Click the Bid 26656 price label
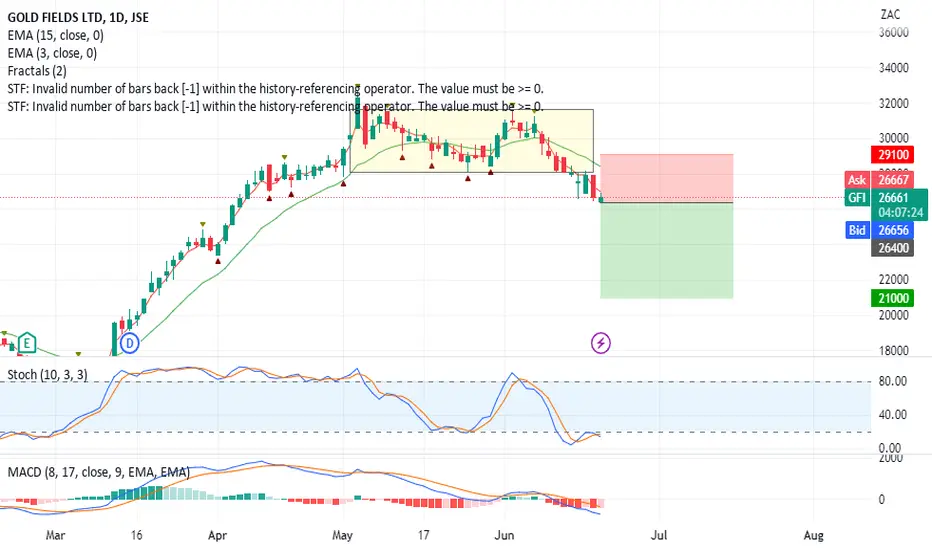The height and width of the screenshot is (550, 932). pos(879,230)
